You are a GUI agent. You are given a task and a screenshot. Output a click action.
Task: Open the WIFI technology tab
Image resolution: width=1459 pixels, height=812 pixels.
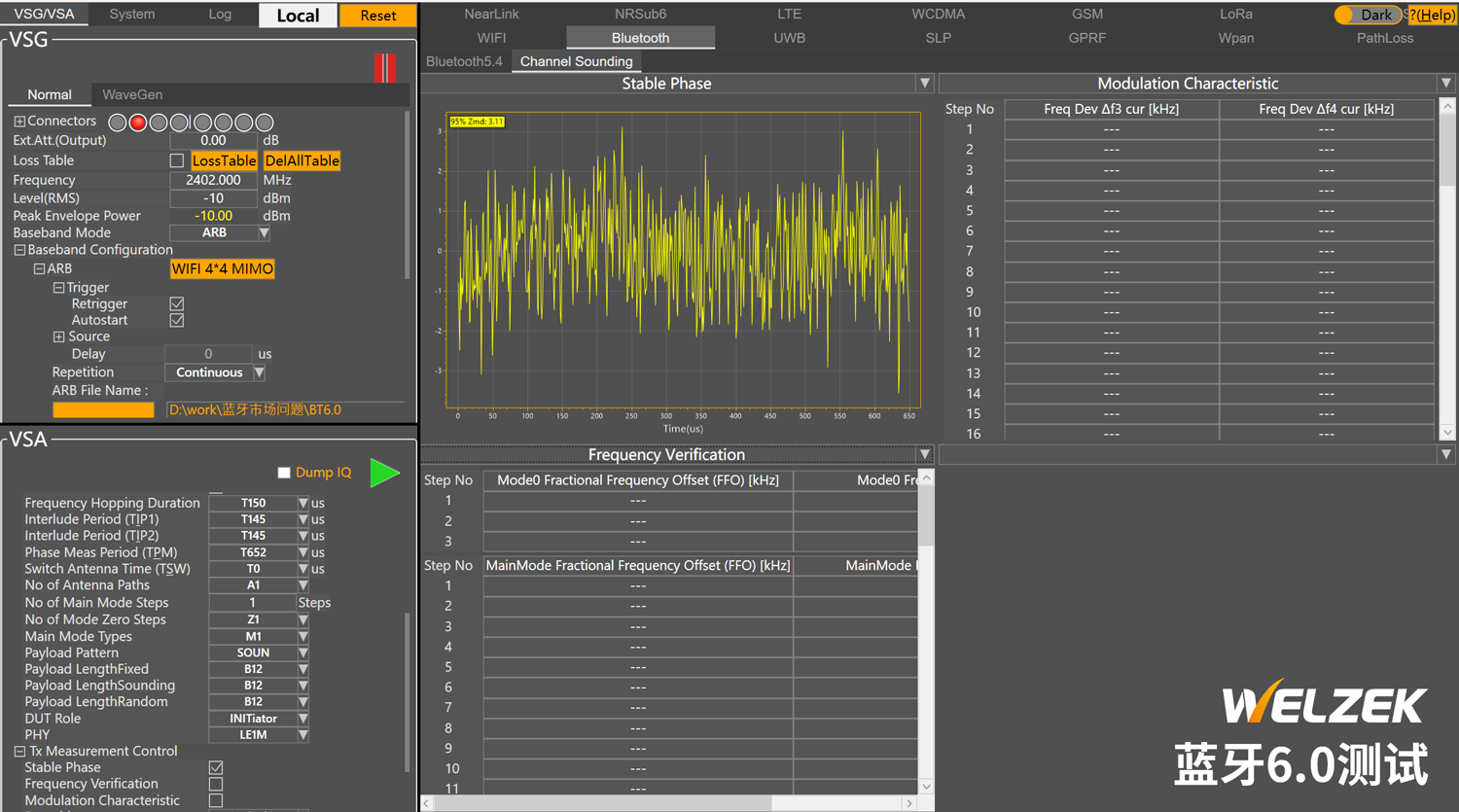(x=491, y=38)
